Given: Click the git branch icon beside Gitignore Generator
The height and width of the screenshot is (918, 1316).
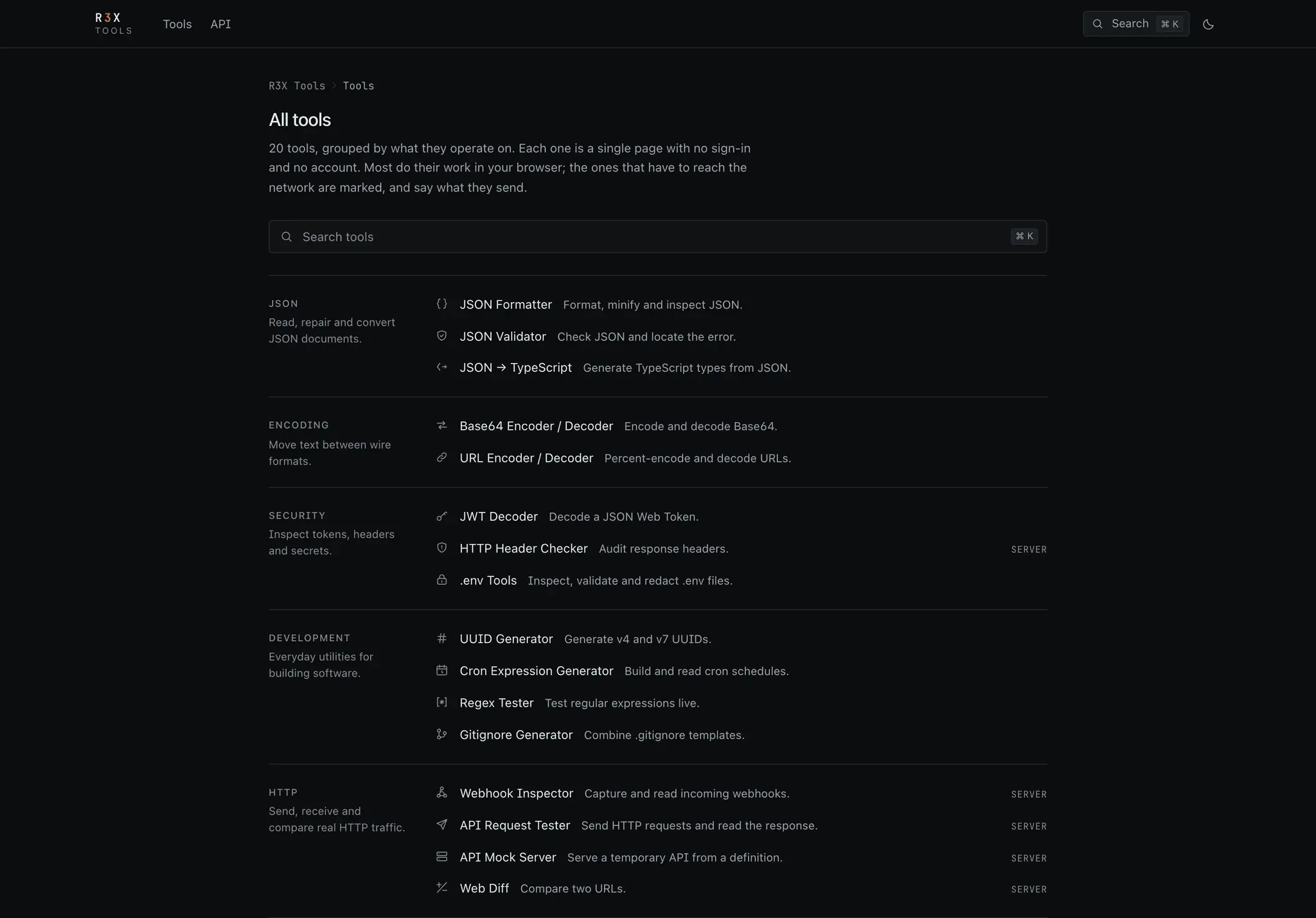Looking at the screenshot, I should click(x=441, y=734).
